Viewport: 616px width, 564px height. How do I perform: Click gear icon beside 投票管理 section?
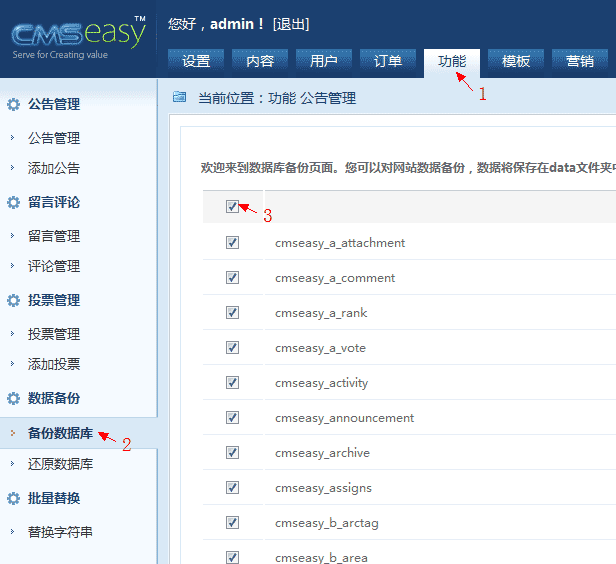tap(14, 300)
